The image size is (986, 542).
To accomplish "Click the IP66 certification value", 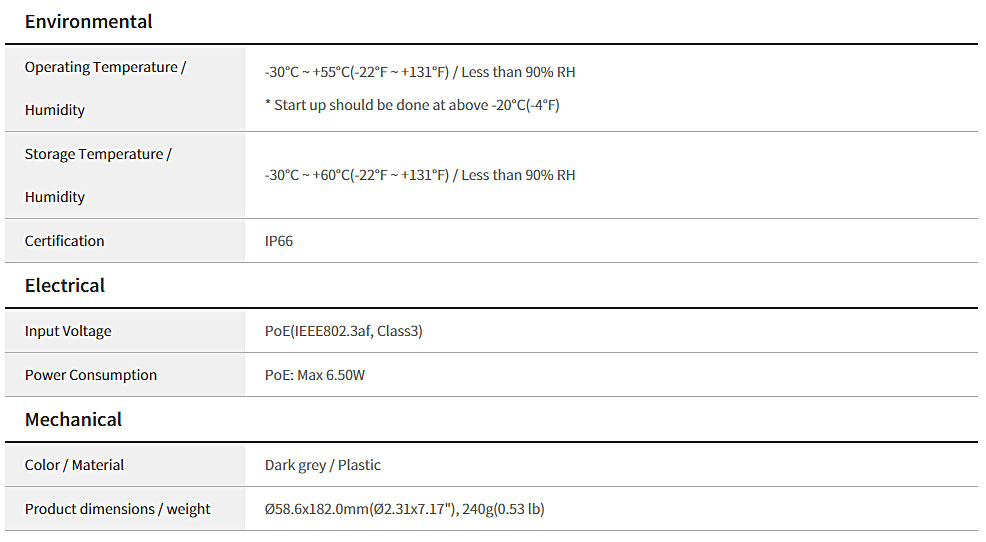I will [279, 241].
